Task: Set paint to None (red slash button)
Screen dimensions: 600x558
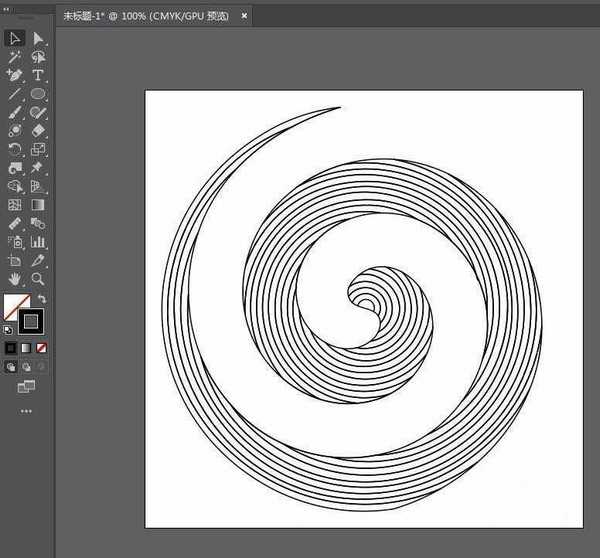Action: [x=41, y=348]
